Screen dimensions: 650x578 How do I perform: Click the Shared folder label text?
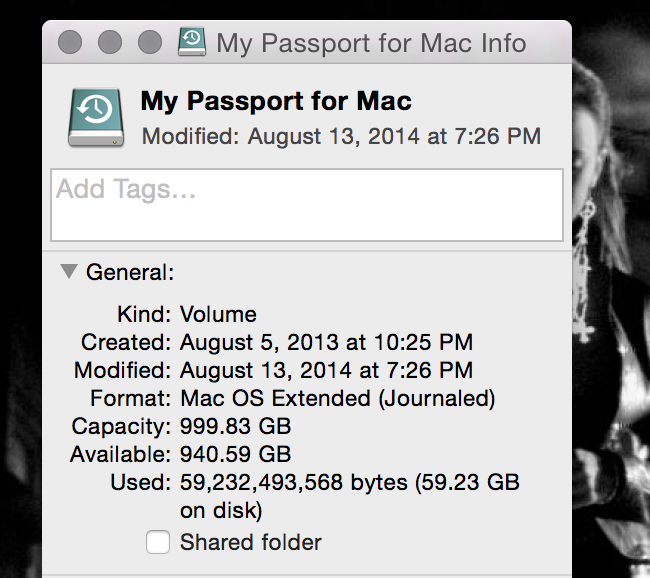[x=251, y=542]
